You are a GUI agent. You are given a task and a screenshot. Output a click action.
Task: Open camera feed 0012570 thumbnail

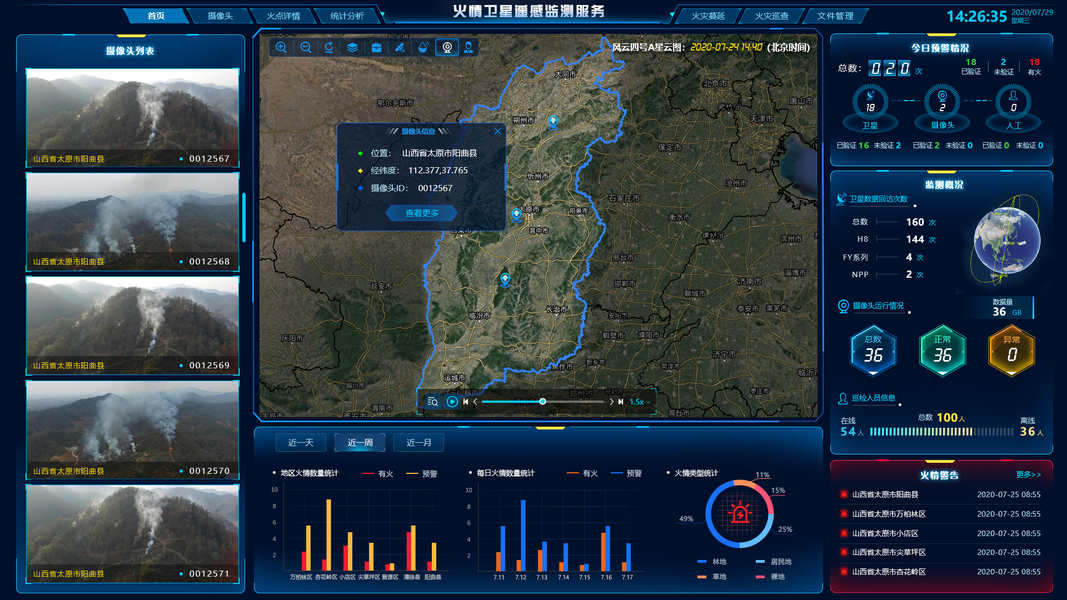click(x=133, y=430)
